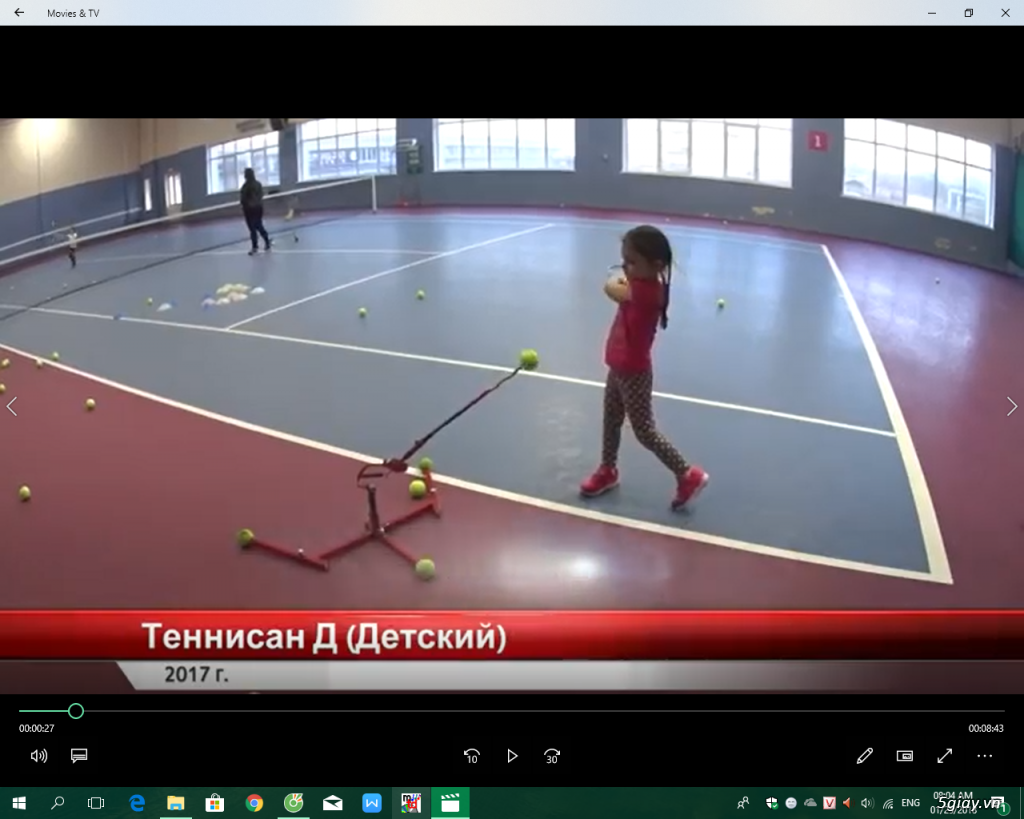This screenshot has width=1024, height=819.
Task: Open the volume control
Action: (39, 756)
